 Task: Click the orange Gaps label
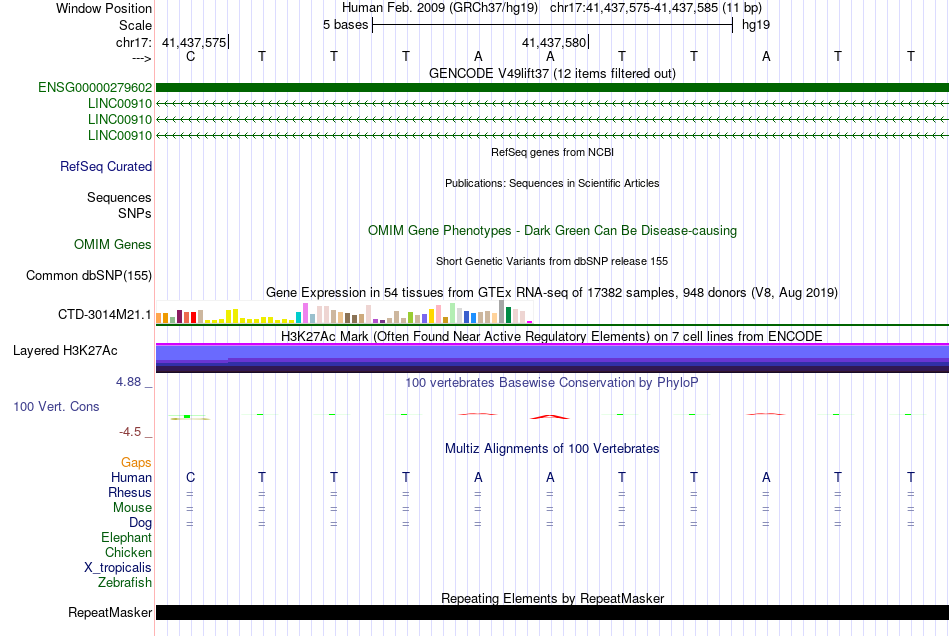[136, 463]
